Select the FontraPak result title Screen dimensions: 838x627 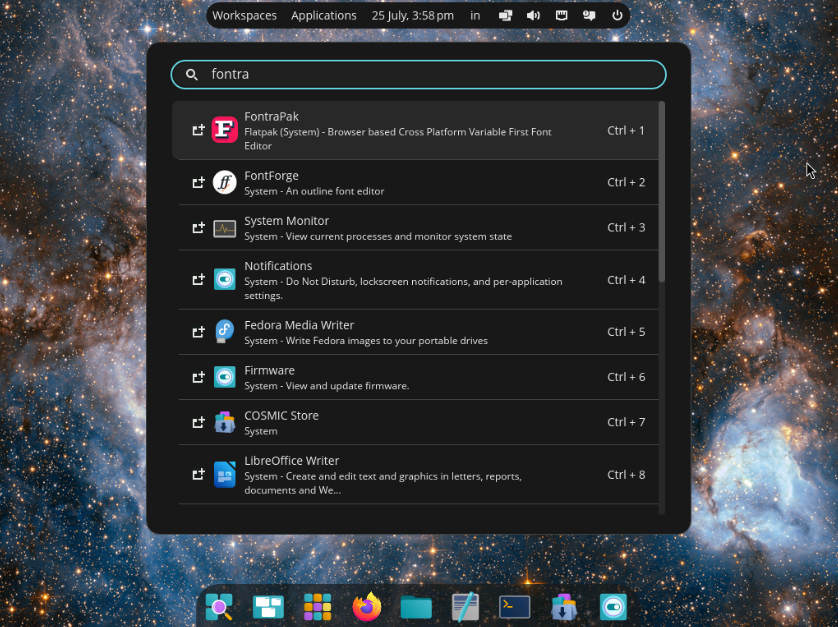pos(271,117)
